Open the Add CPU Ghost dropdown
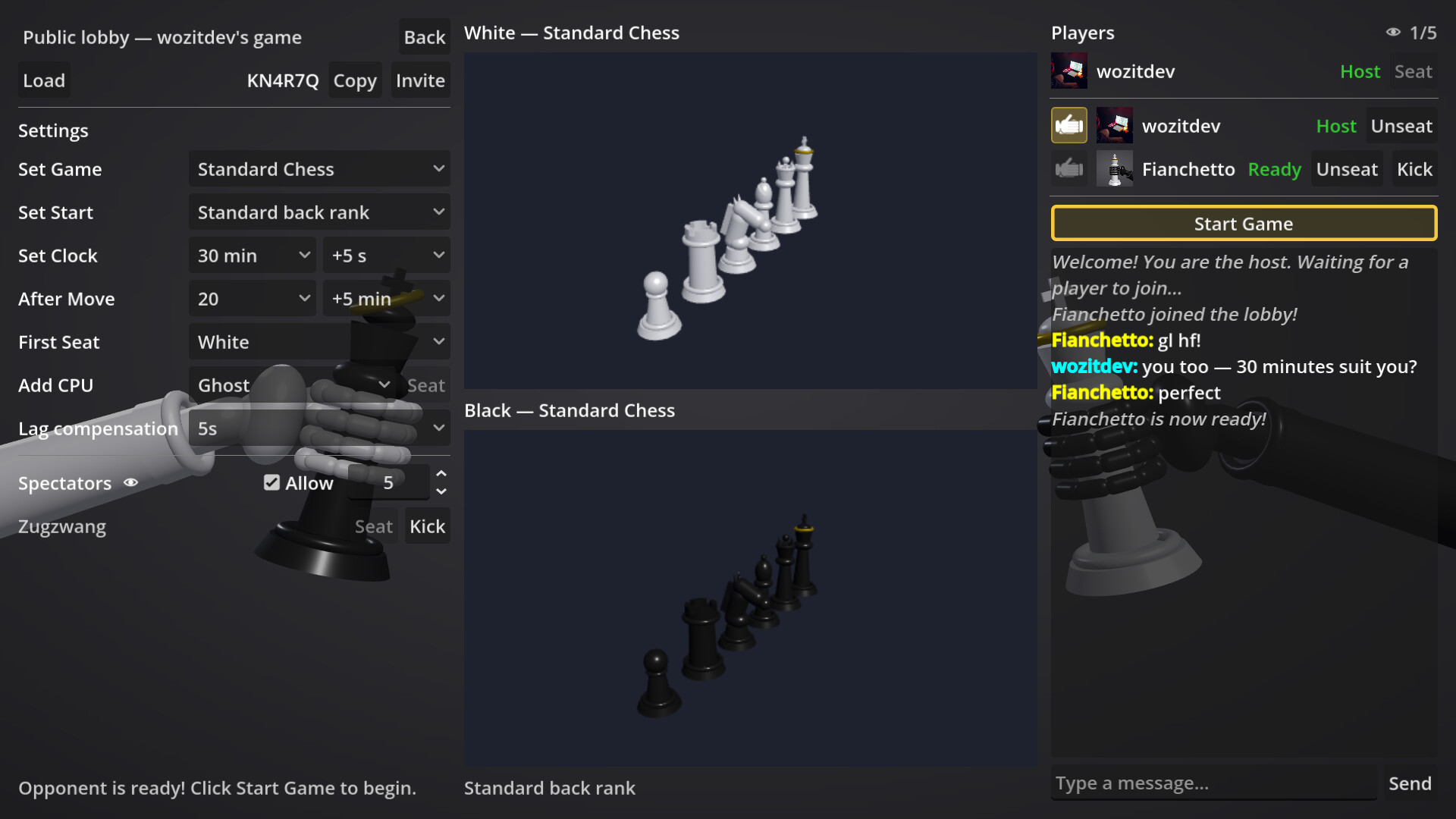Viewport: 1456px width, 819px height. [x=293, y=385]
